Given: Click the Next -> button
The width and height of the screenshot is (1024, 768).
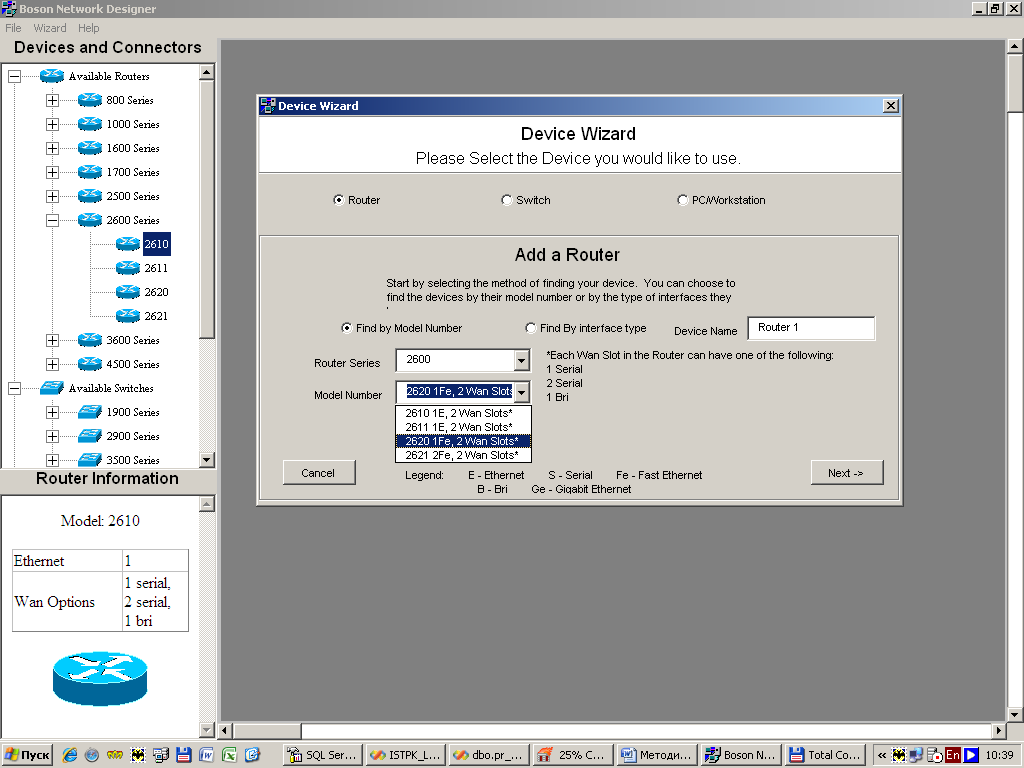Looking at the screenshot, I should pos(846,473).
